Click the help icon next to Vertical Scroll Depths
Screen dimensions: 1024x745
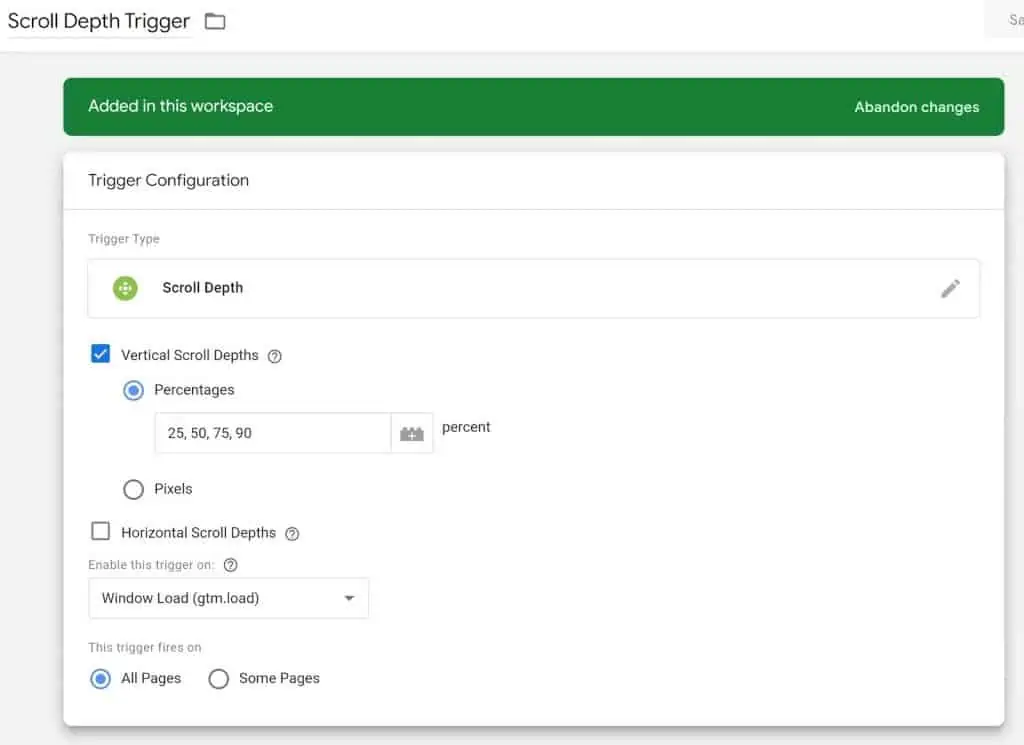tap(275, 356)
